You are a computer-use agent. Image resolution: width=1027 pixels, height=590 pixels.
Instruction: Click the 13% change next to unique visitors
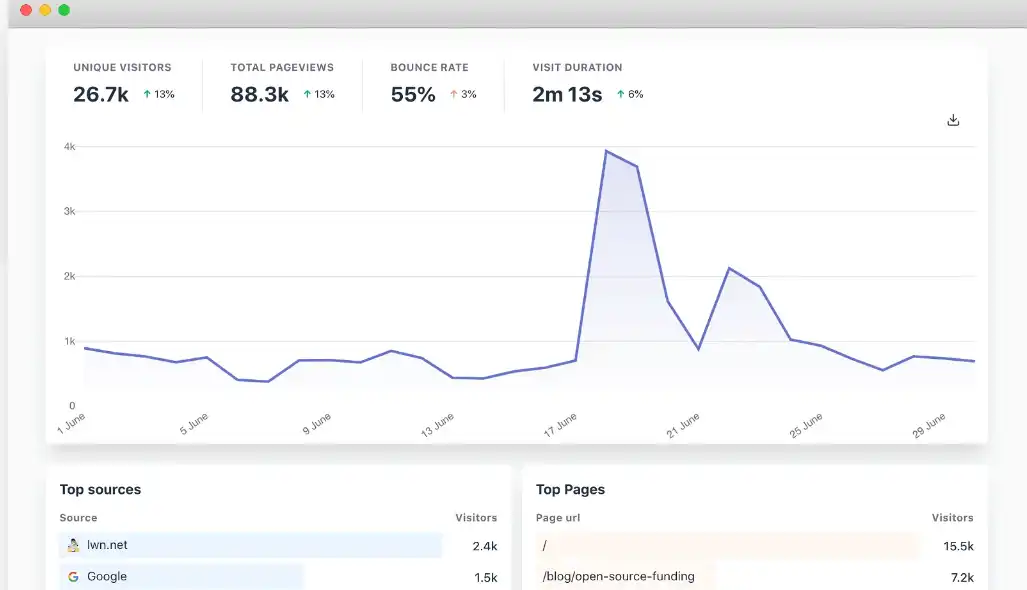click(159, 94)
